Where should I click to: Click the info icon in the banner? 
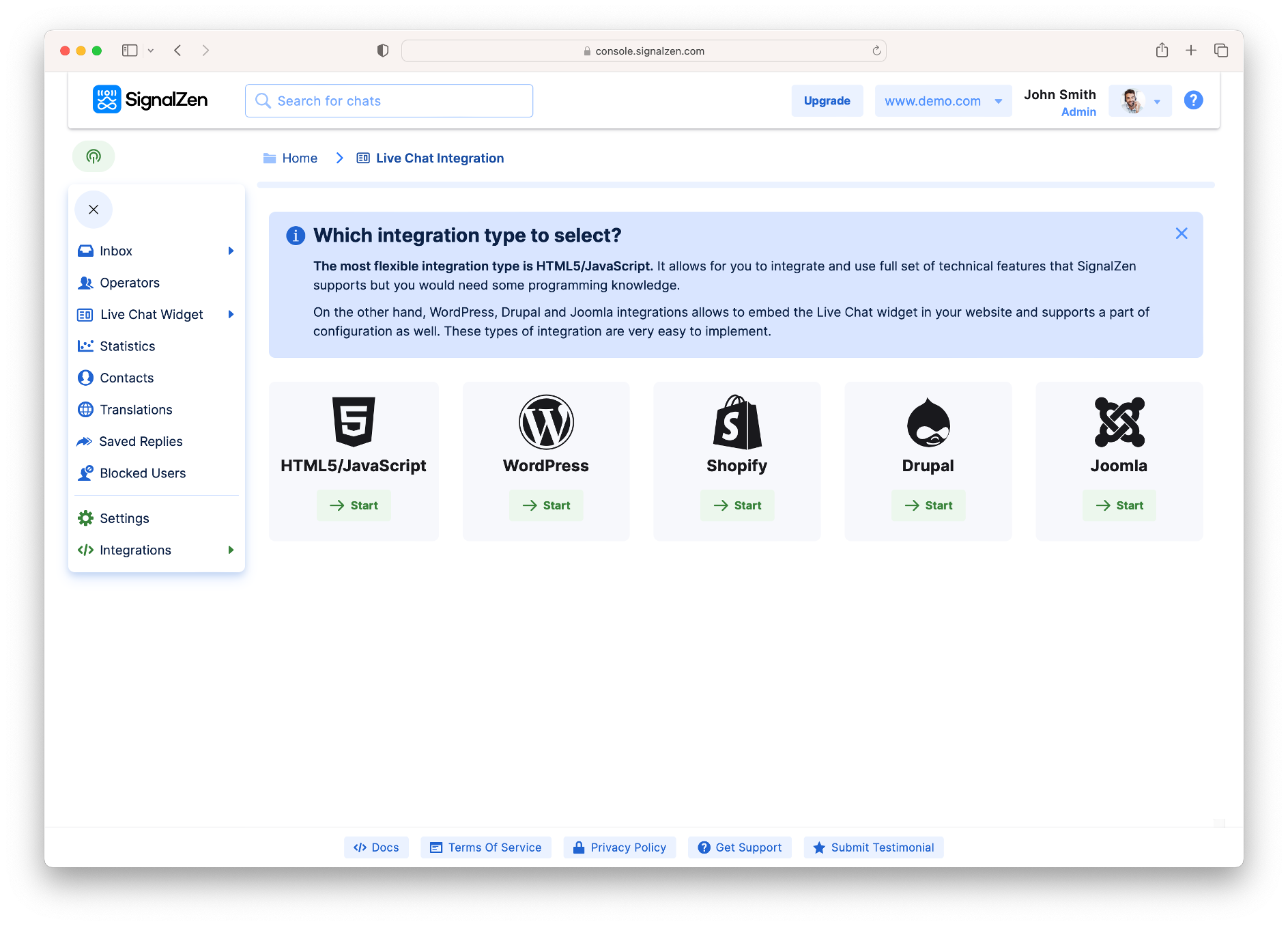click(296, 236)
